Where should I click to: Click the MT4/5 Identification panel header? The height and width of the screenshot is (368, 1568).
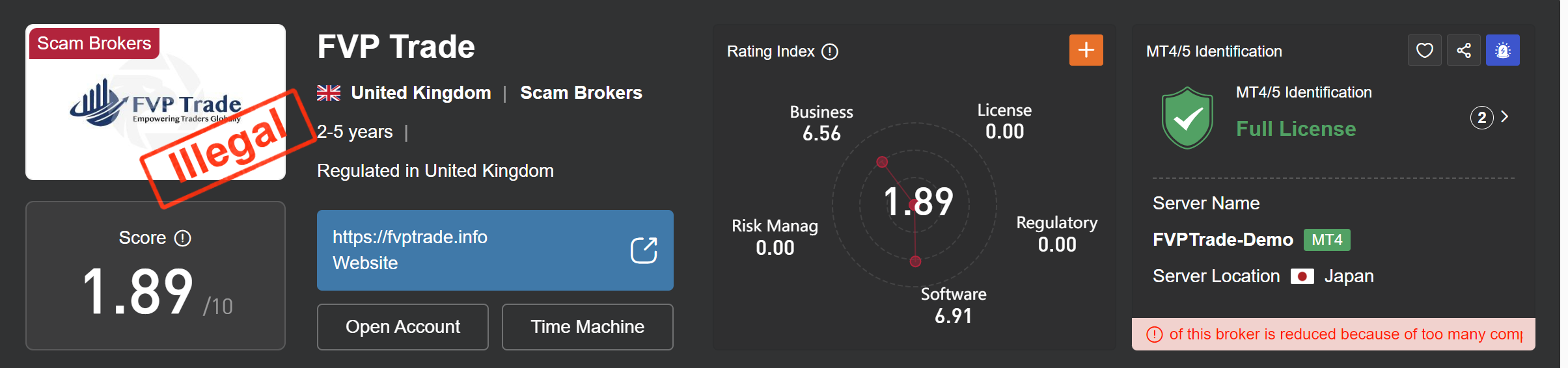pos(1214,51)
